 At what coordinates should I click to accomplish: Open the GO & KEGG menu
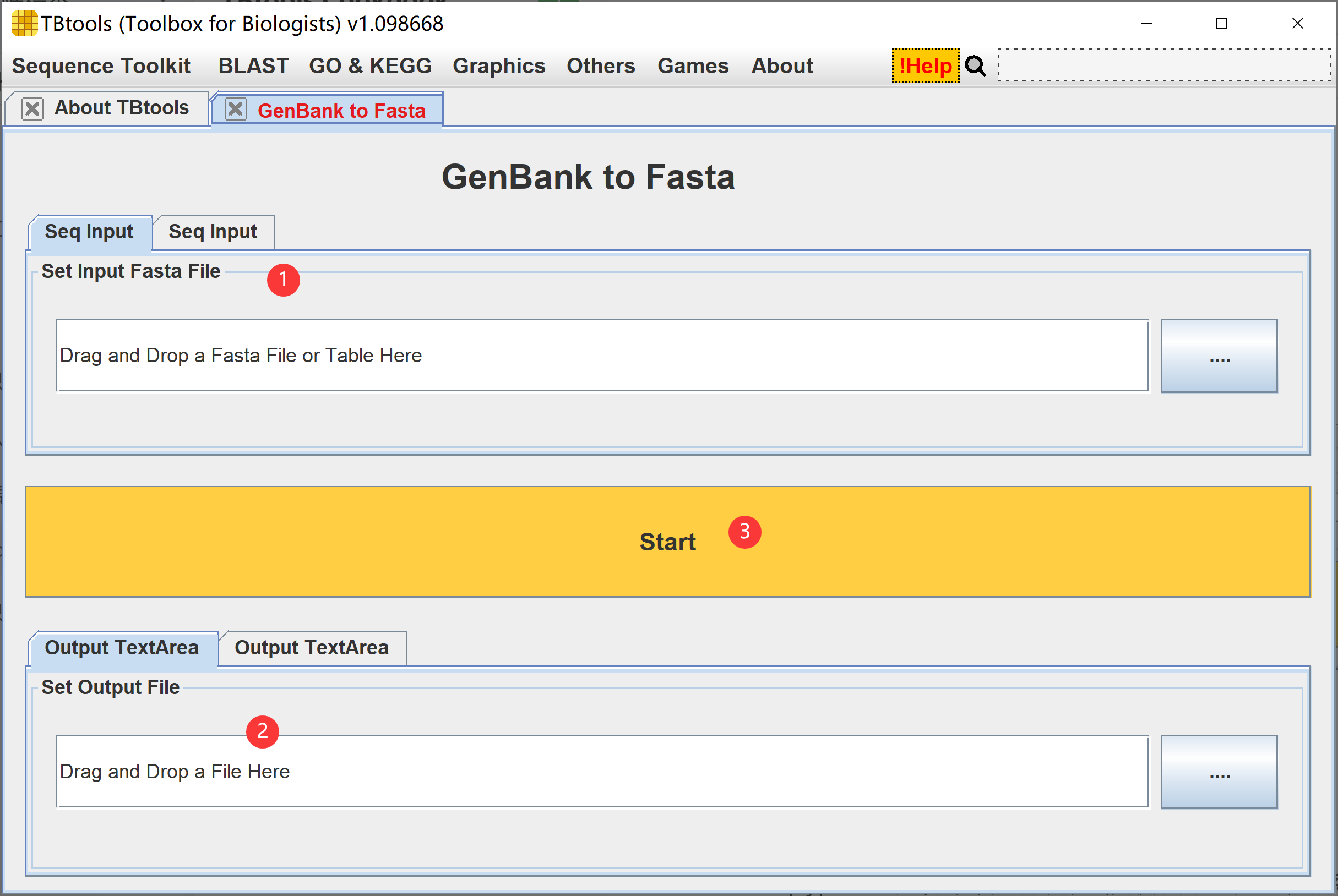pyautogui.click(x=371, y=65)
